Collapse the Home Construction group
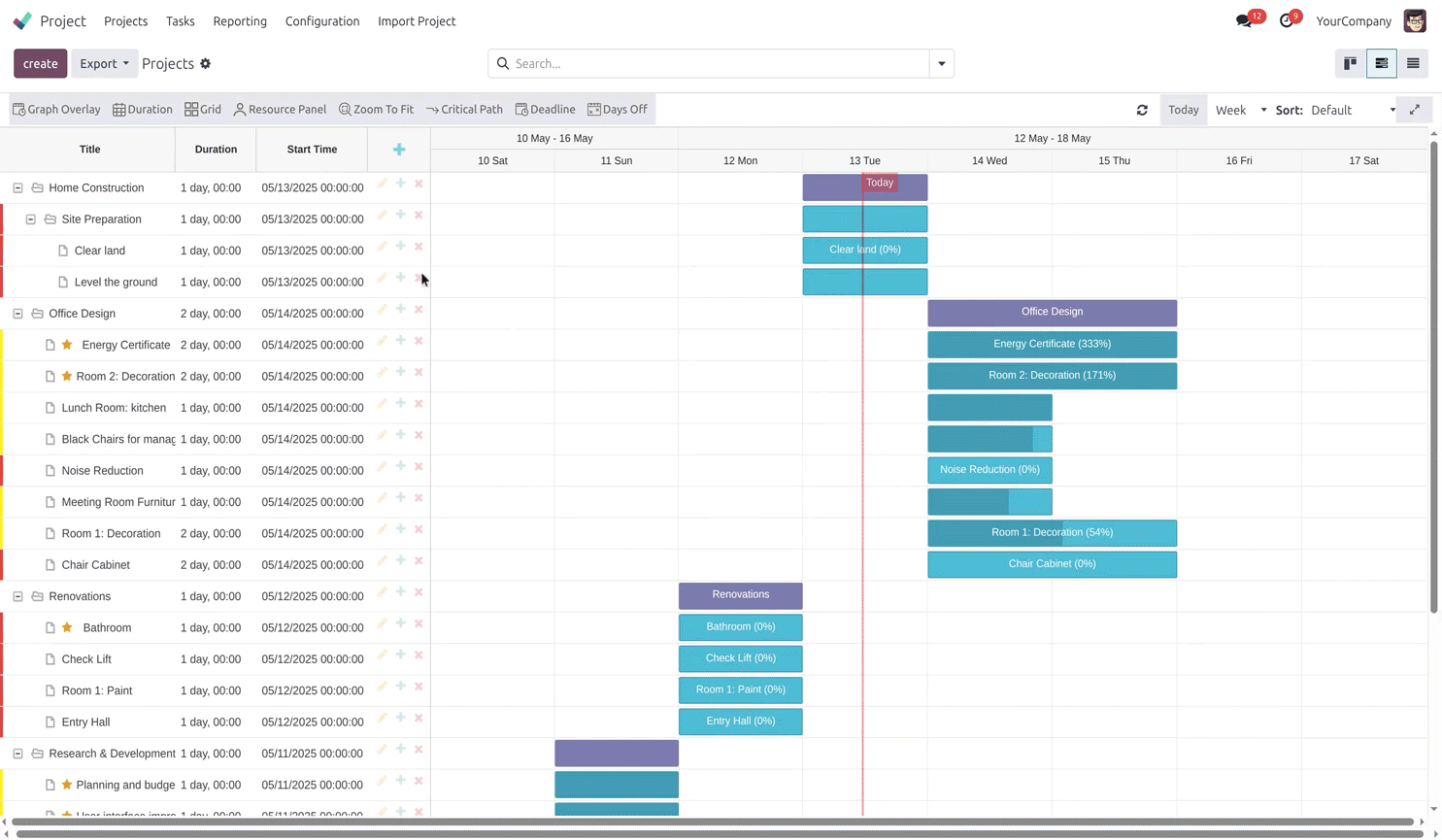Image resolution: width=1442 pixels, height=840 pixels. click(x=17, y=187)
